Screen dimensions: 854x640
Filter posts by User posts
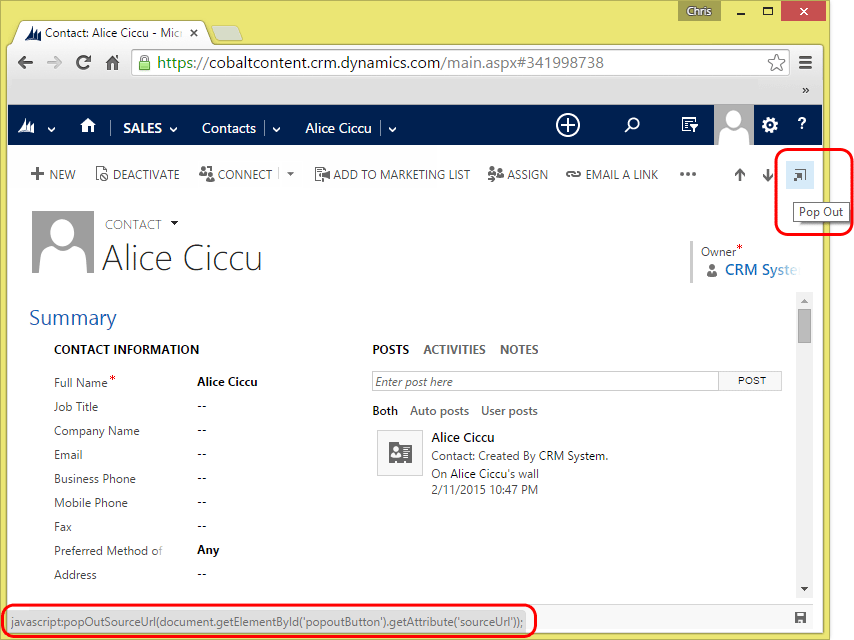[509, 411]
